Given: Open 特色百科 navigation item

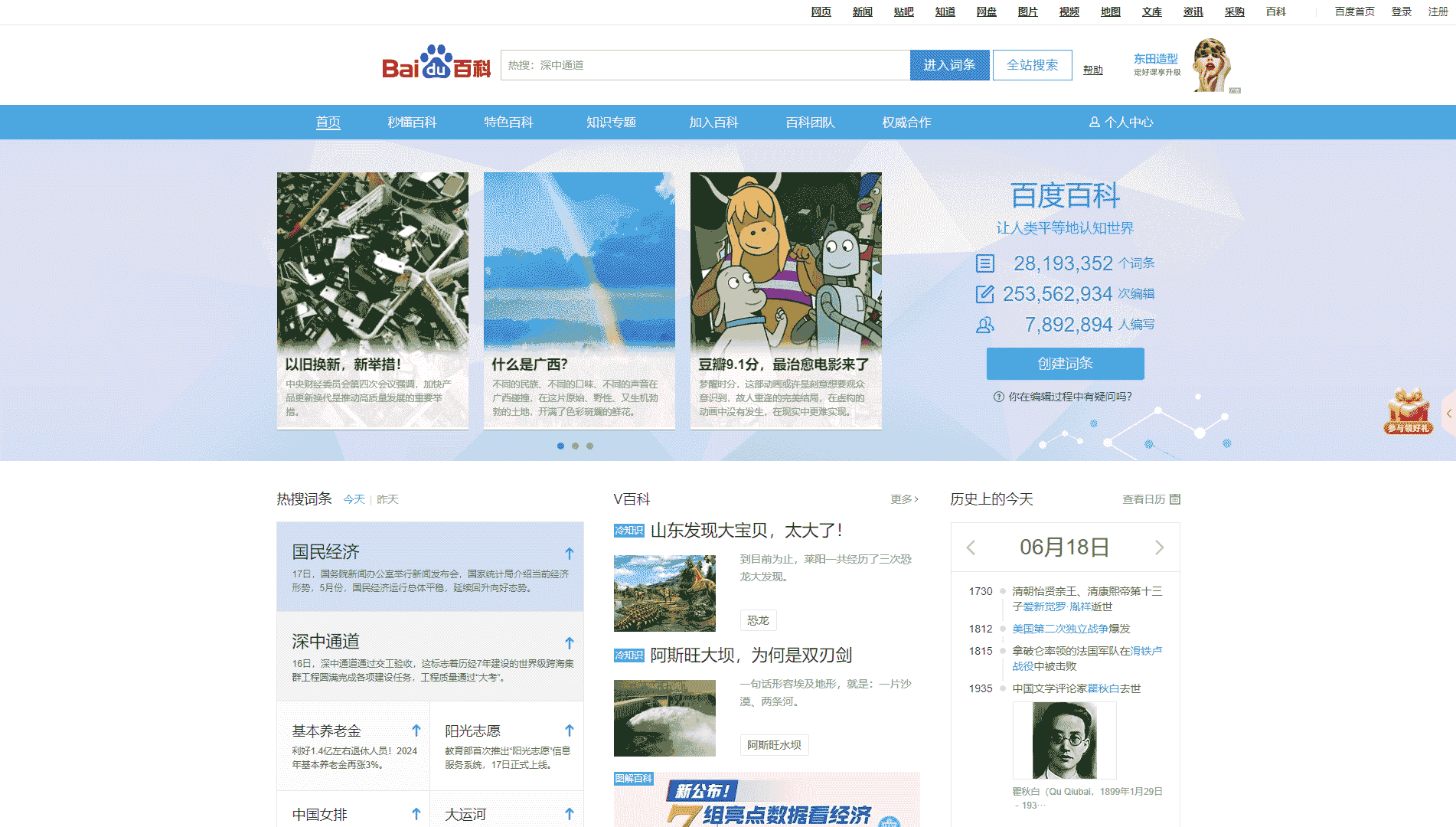Looking at the screenshot, I should (x=508, y=123).
